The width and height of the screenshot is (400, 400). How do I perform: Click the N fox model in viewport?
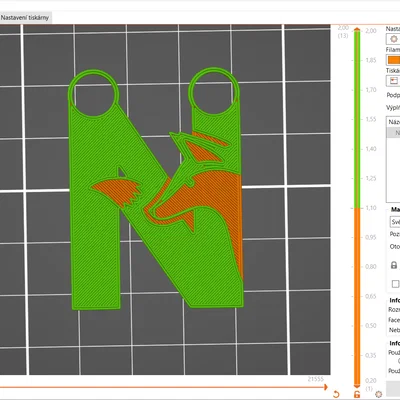pyautogui.click(x=157, y=189)
